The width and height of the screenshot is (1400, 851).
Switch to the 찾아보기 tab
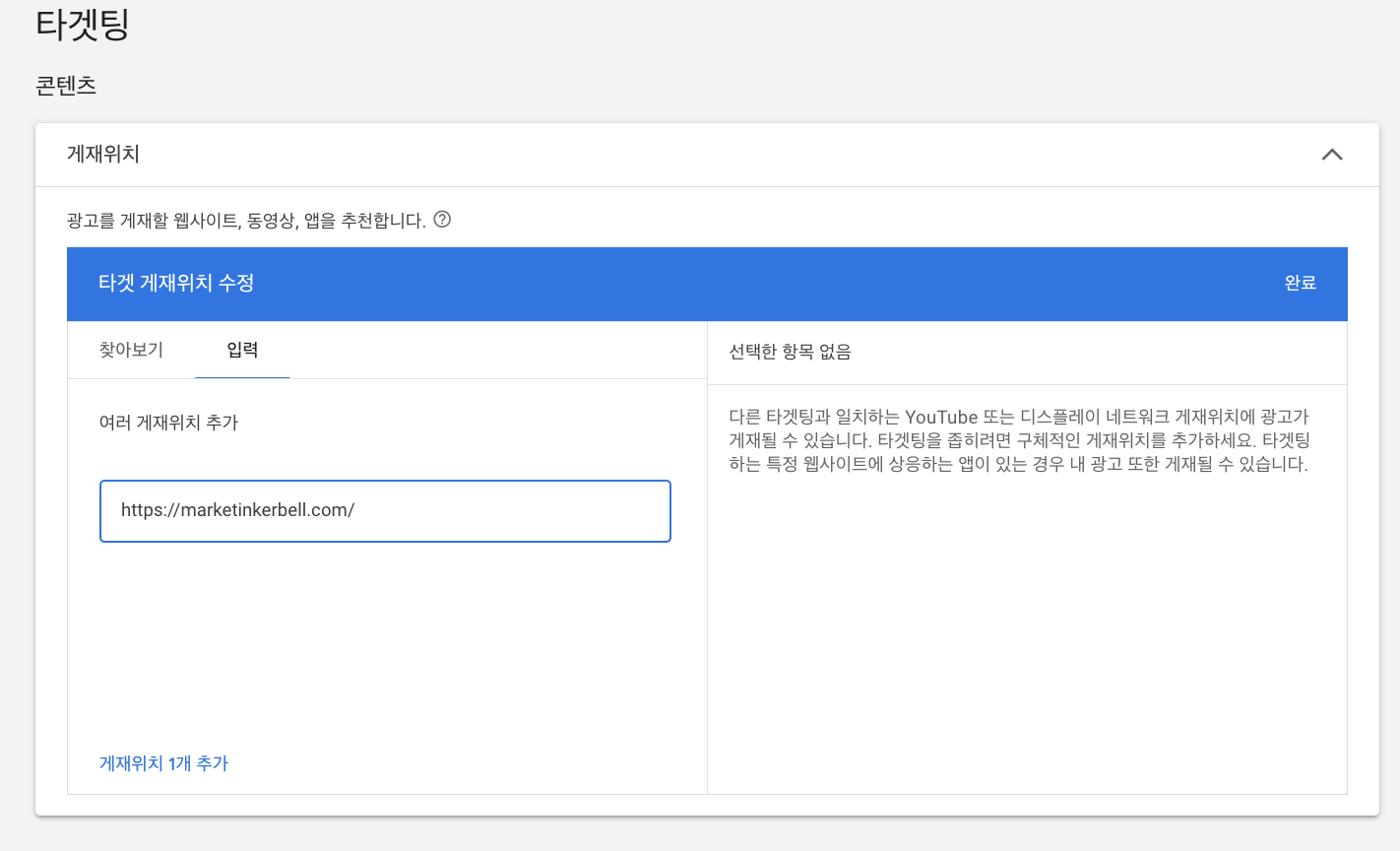(x=131, y=352)
